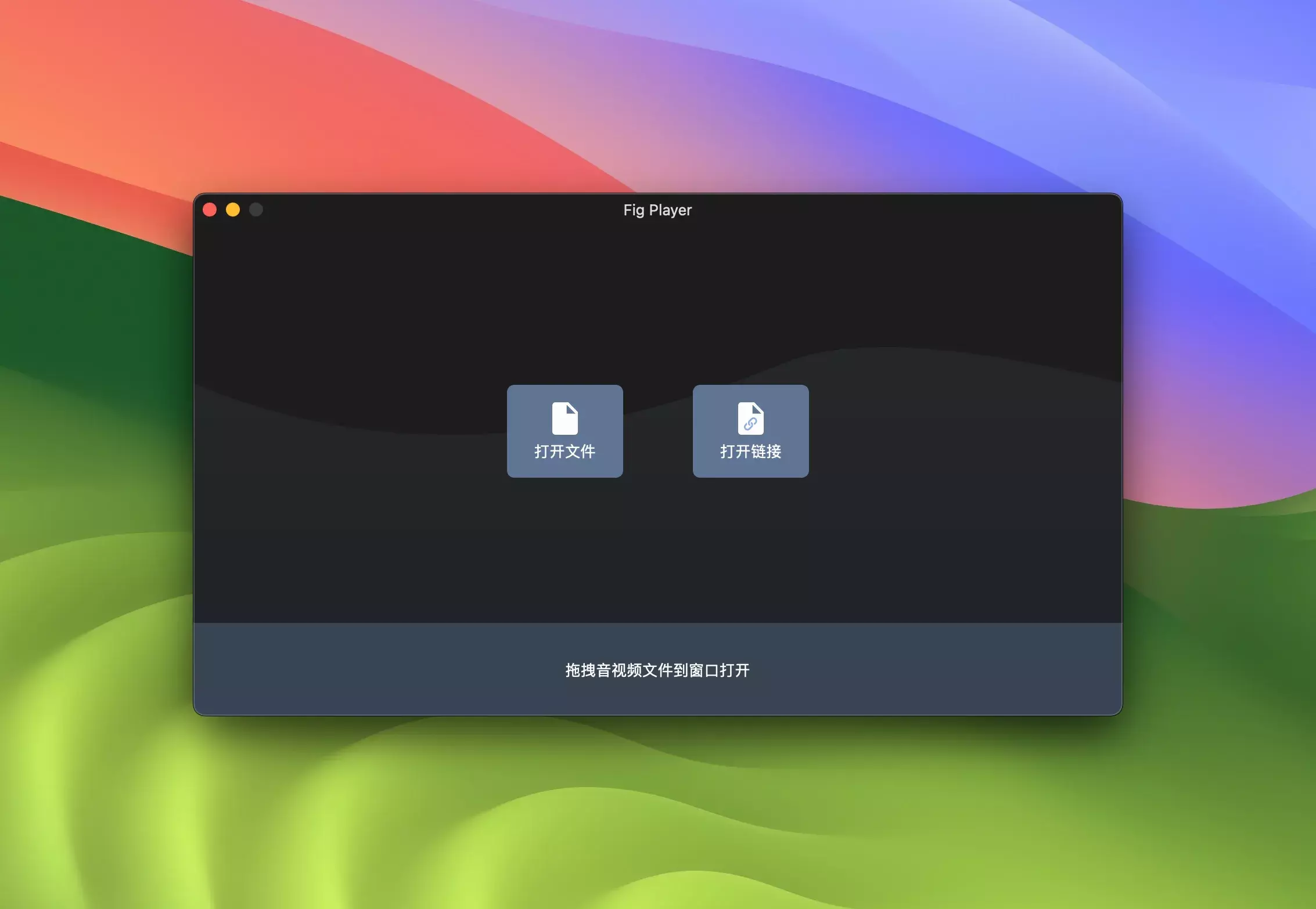This screenshot has width=1316, height=909.
Task: Click desktop wallpaper above the Fig Player window
Action: coord(657,93)
